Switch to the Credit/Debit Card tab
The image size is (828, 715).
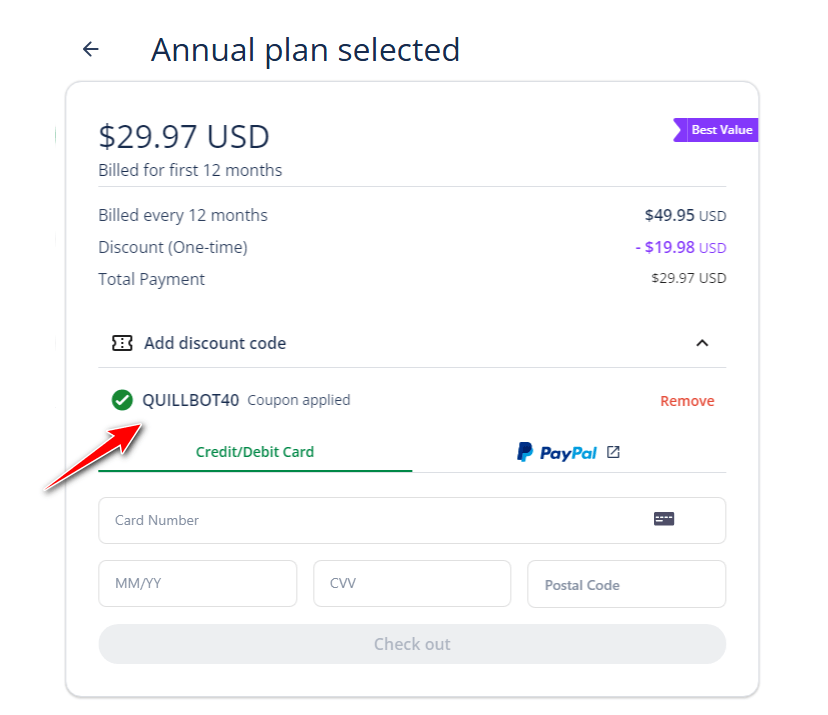(255, 452)
